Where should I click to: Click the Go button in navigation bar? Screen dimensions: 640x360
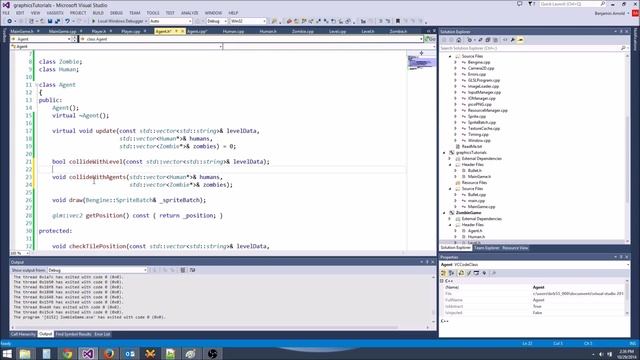(x=430, y=39)
